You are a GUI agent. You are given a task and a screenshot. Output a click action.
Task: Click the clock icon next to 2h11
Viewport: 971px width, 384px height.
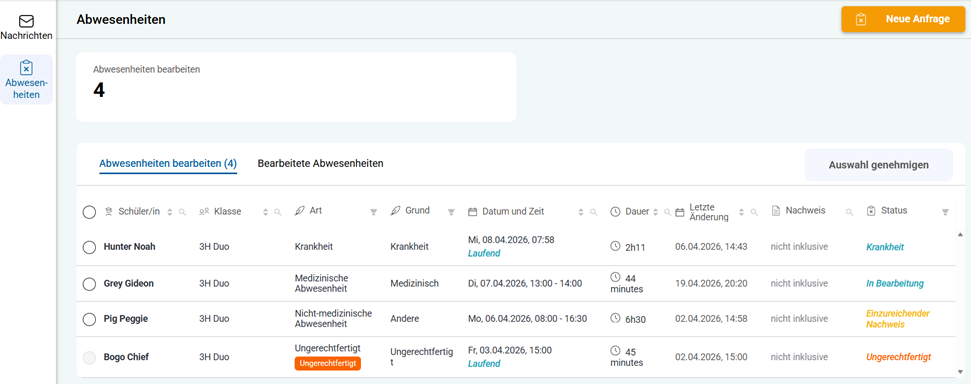616,246
